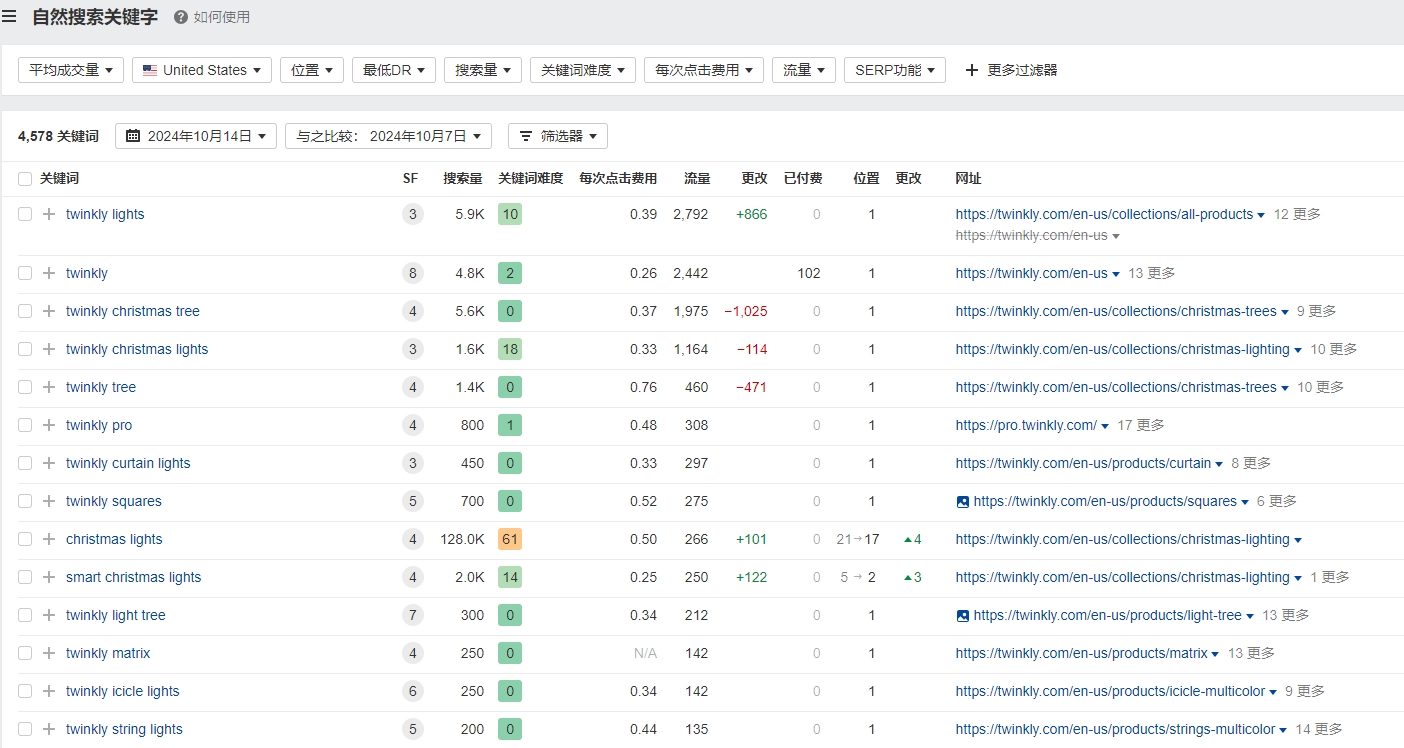Screen dimensions: 1404x748
Task: Sort by the 网址 column header
Action: click(969, 178)
